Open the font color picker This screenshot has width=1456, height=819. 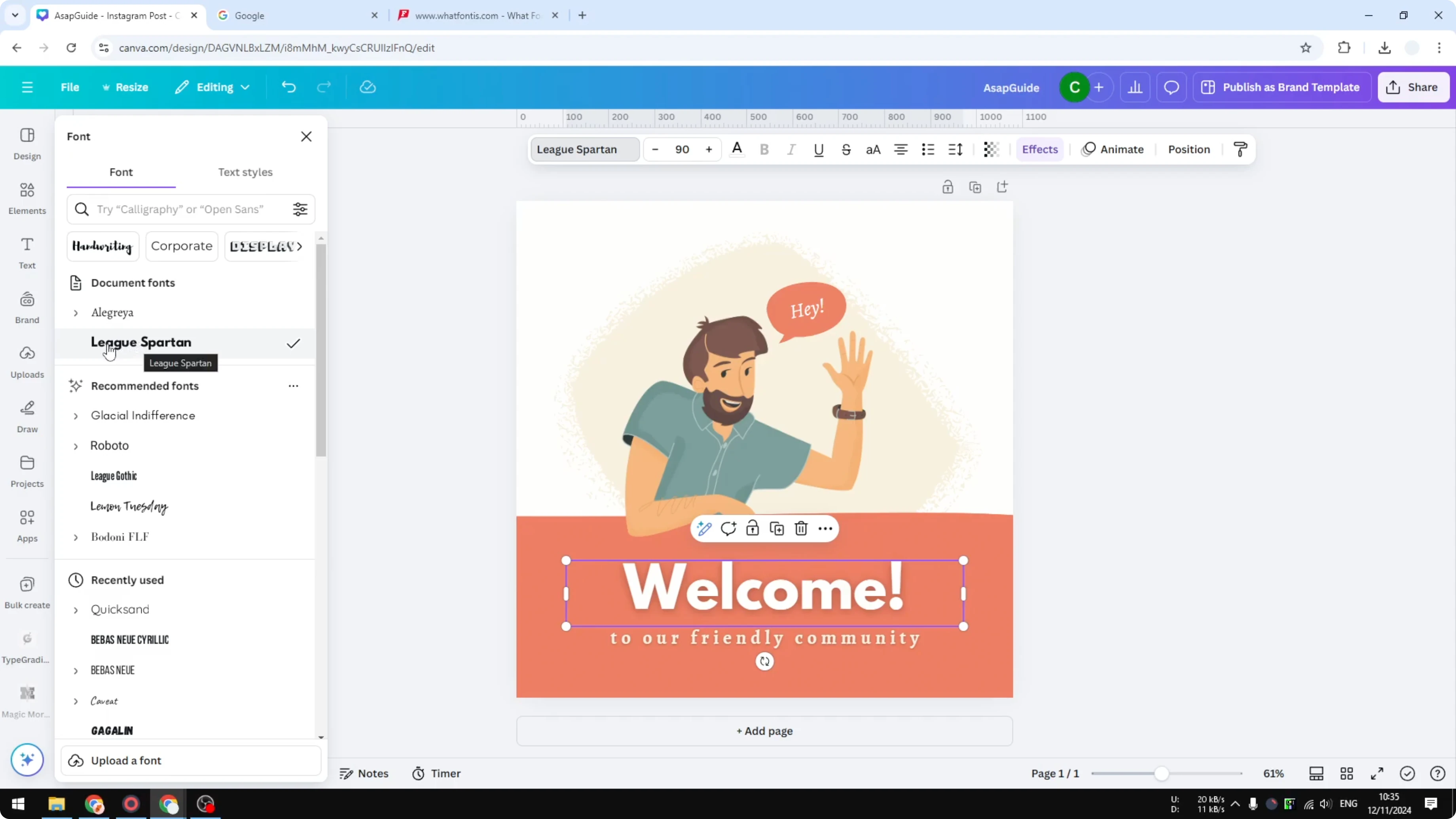736,149
